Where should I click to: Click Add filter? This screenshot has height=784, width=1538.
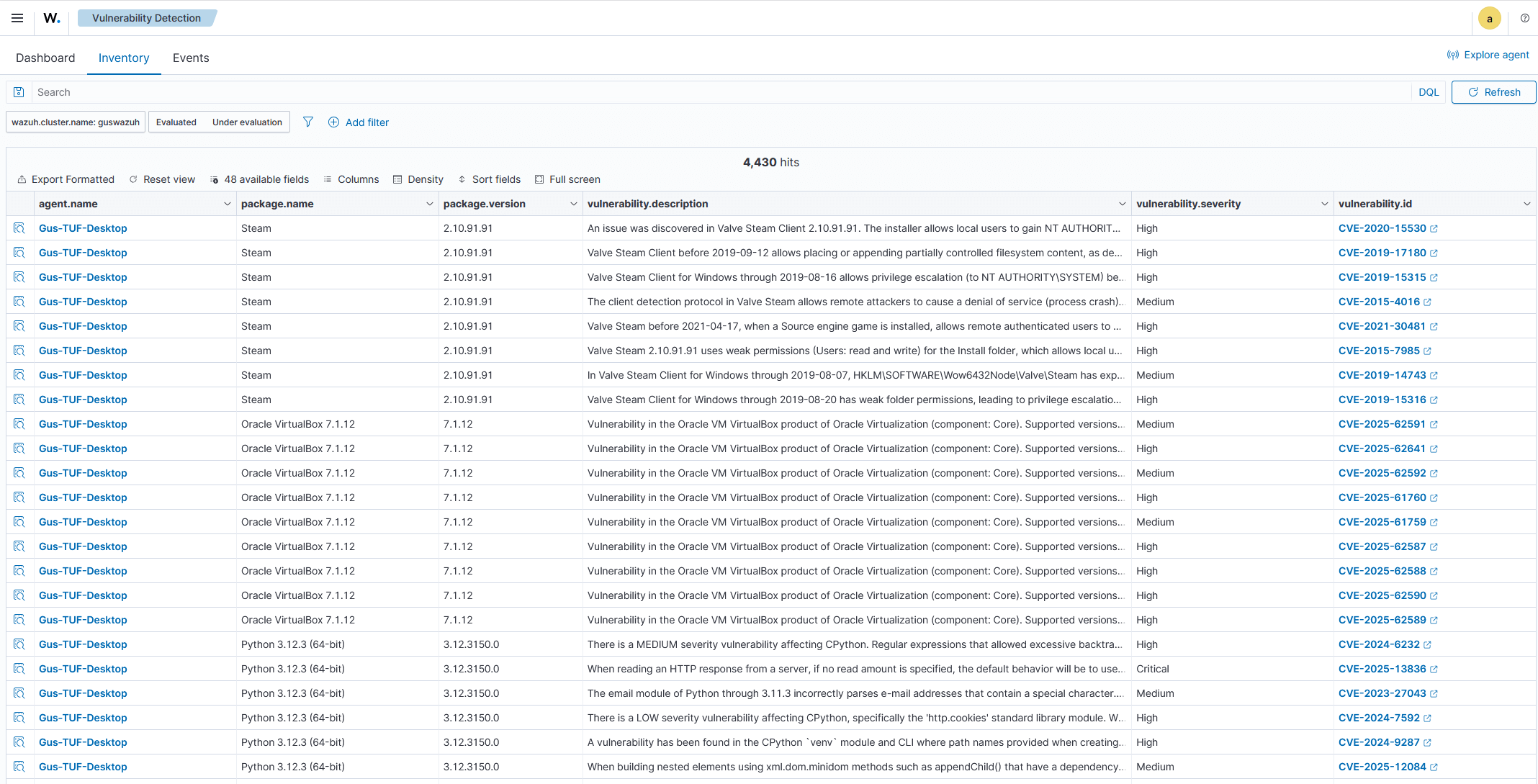[359, 122]
